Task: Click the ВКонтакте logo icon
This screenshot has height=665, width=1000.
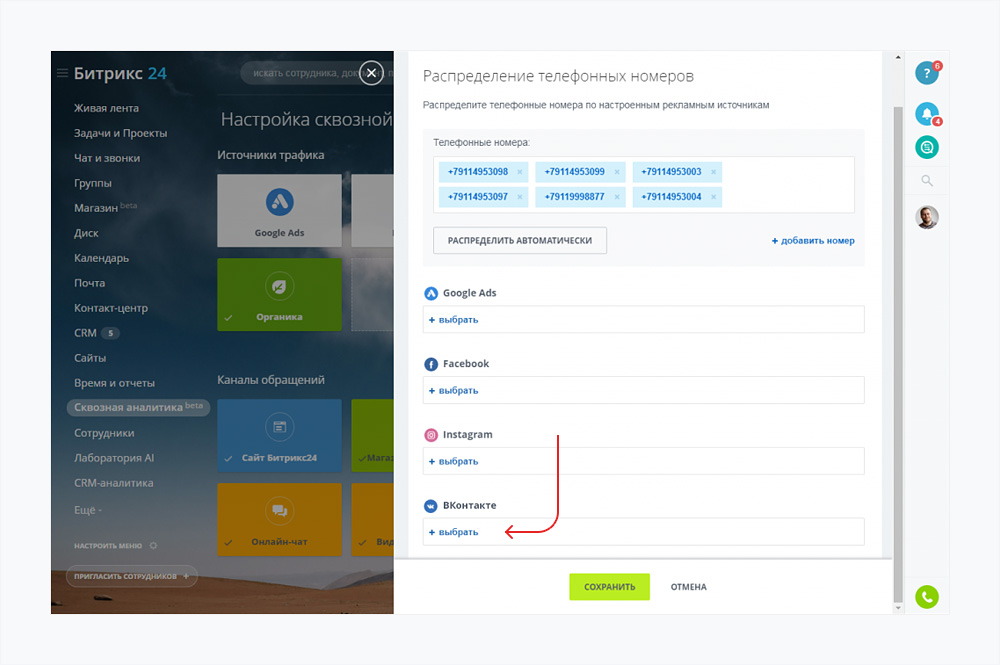Action: (x=431, y=506)
